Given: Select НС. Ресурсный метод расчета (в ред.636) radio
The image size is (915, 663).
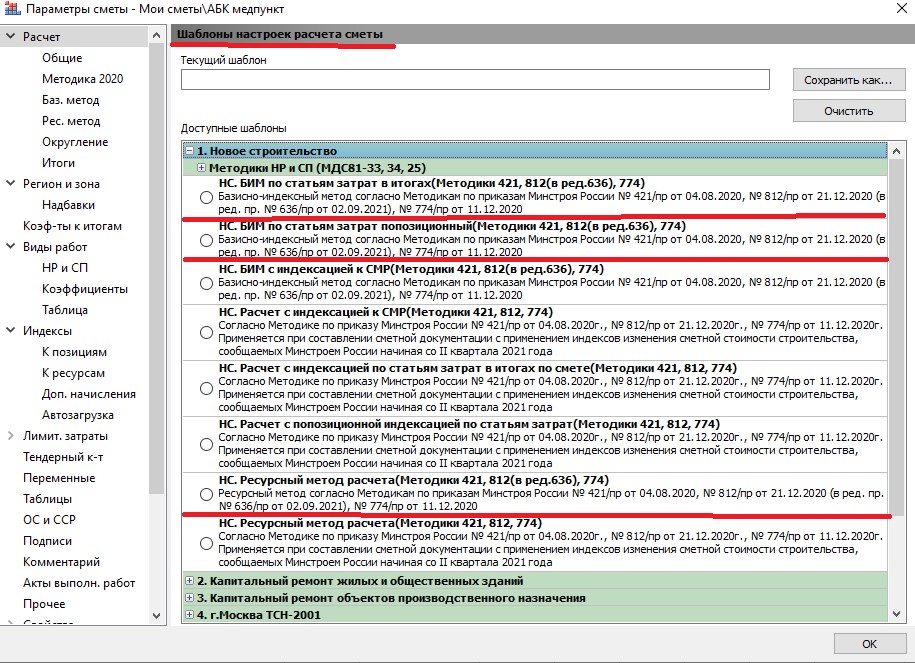Looking at the screenshot, I should [206, 495].
